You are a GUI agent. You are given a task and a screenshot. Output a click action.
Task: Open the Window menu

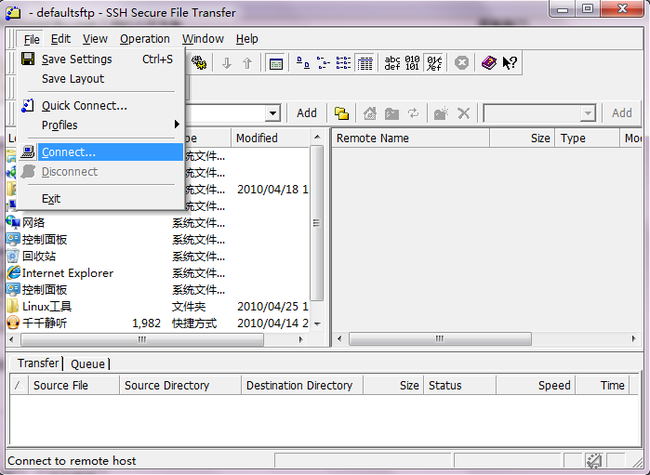(203, 39)
